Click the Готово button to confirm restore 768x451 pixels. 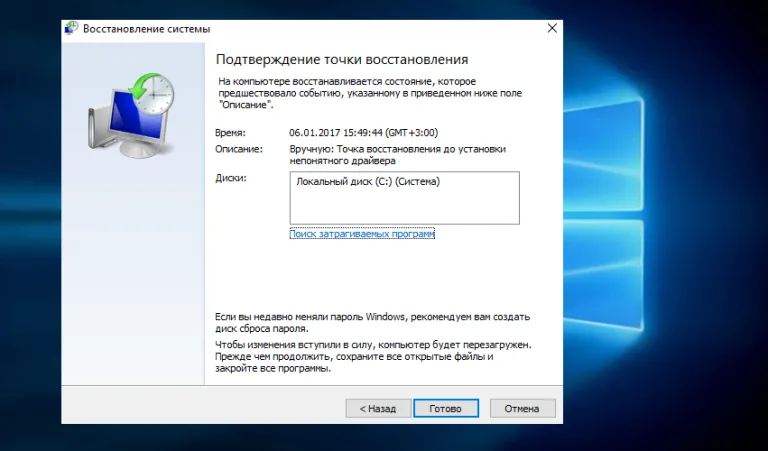446,408
